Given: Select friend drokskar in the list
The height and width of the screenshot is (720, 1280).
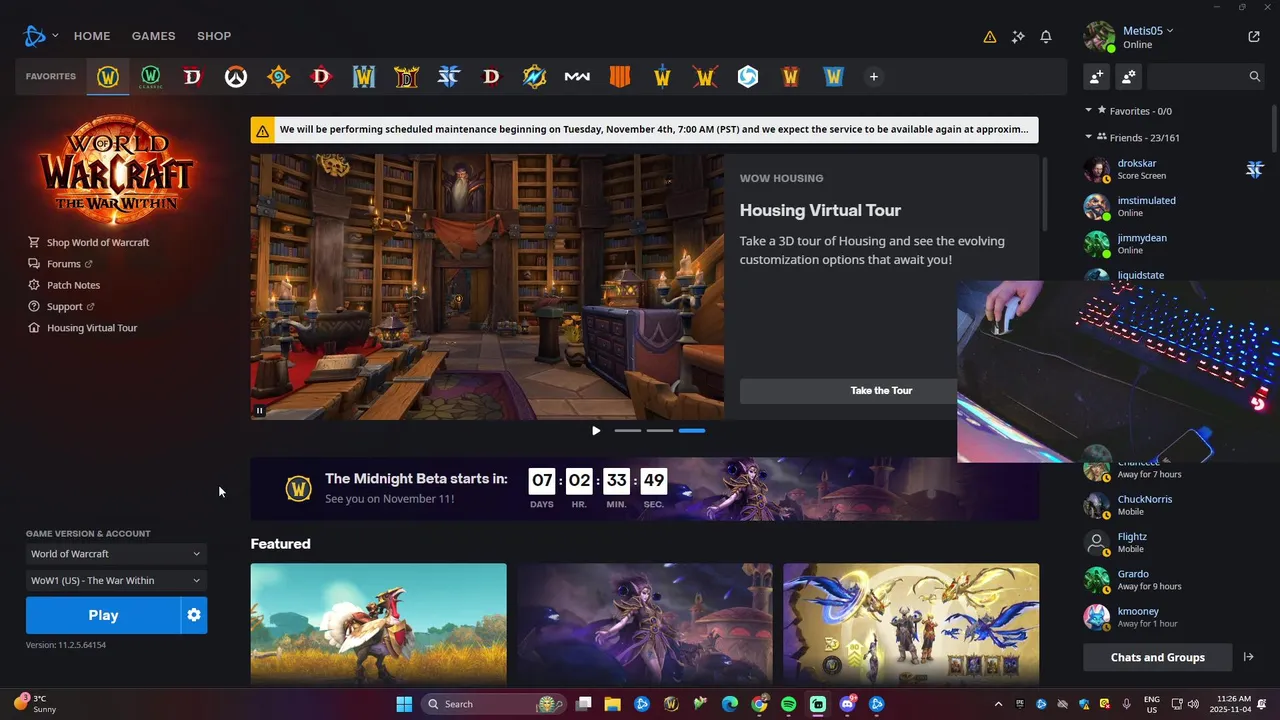Looking at the screenshot, I should (x=1175, y=169).
